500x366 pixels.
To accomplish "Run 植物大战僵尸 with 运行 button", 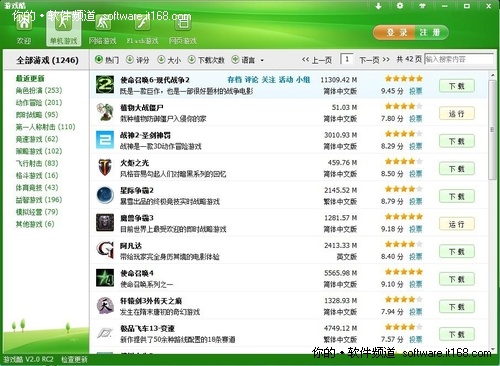I will tap(457, 114).
